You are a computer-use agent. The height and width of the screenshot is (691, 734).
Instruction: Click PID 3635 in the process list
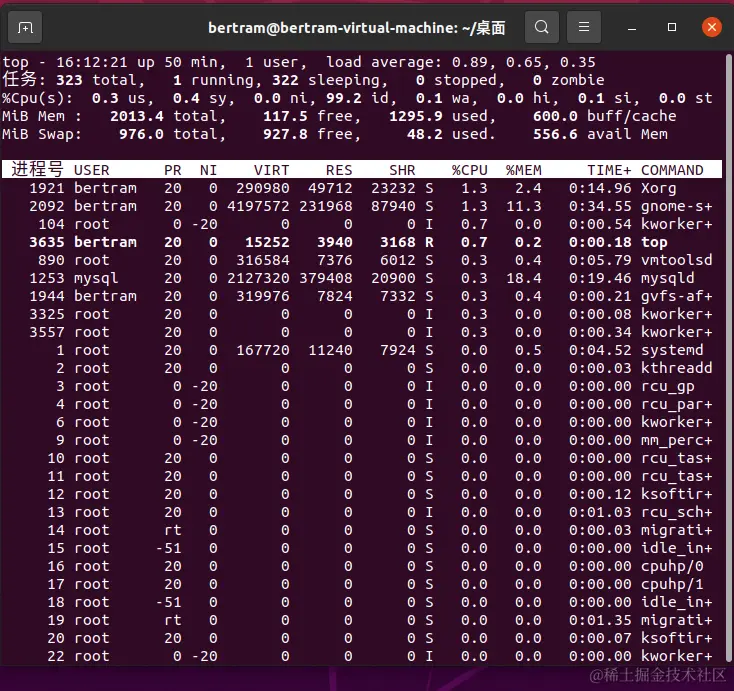click(47, 242)
